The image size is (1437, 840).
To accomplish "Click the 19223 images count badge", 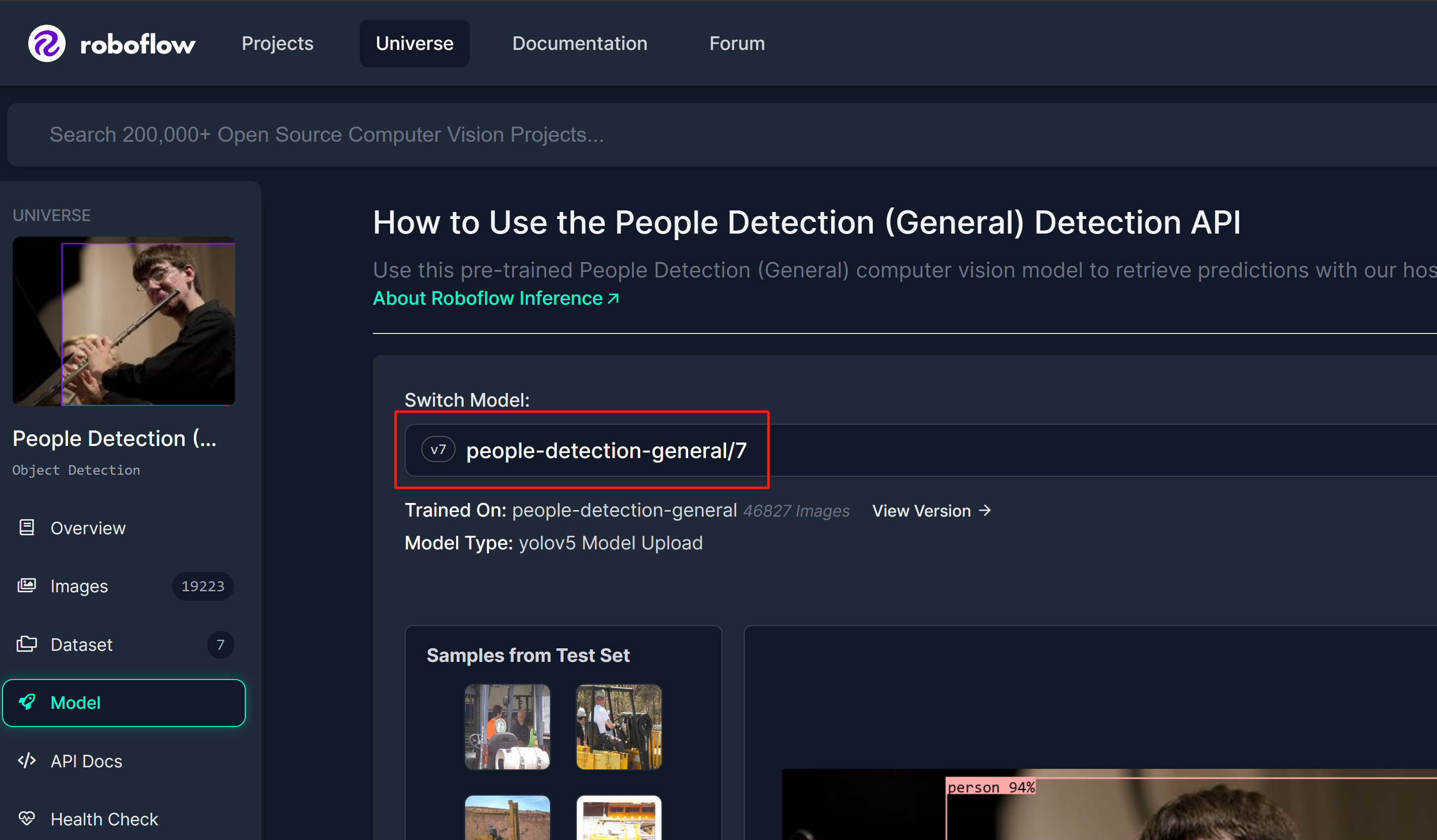I will tap(202, 586).
